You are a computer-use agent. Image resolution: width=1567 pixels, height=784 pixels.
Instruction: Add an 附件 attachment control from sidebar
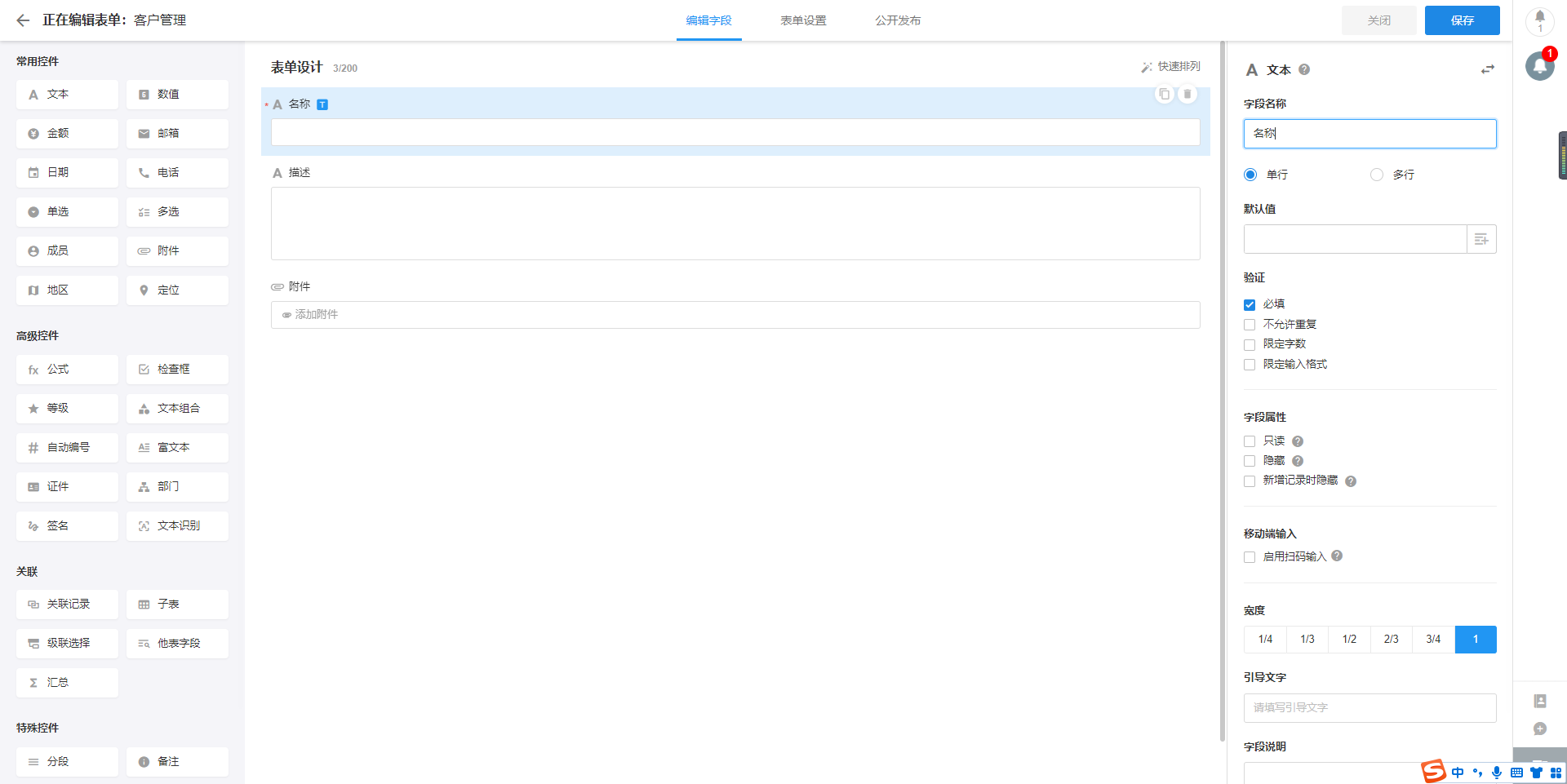click(177, 251)
